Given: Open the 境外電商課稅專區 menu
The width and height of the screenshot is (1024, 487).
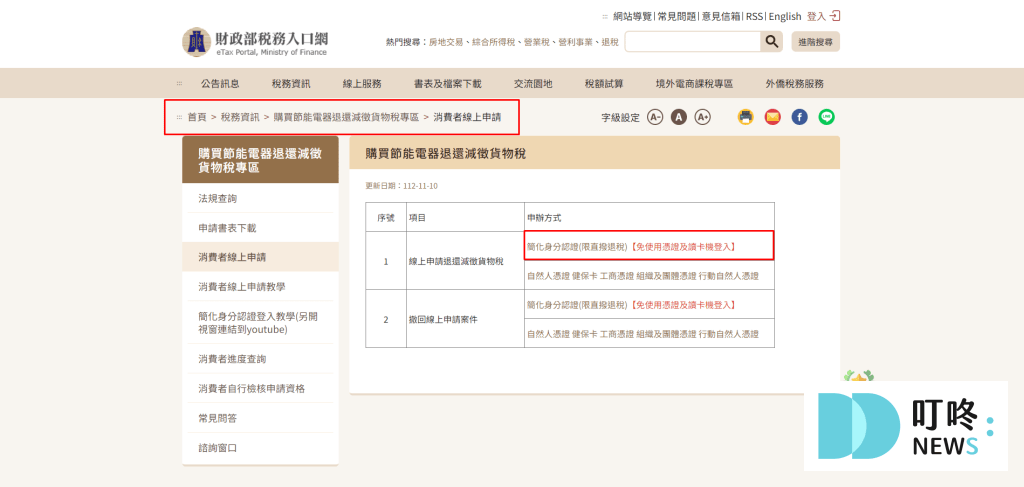Looking at the screenshot, I should click(x=694, y=84).
